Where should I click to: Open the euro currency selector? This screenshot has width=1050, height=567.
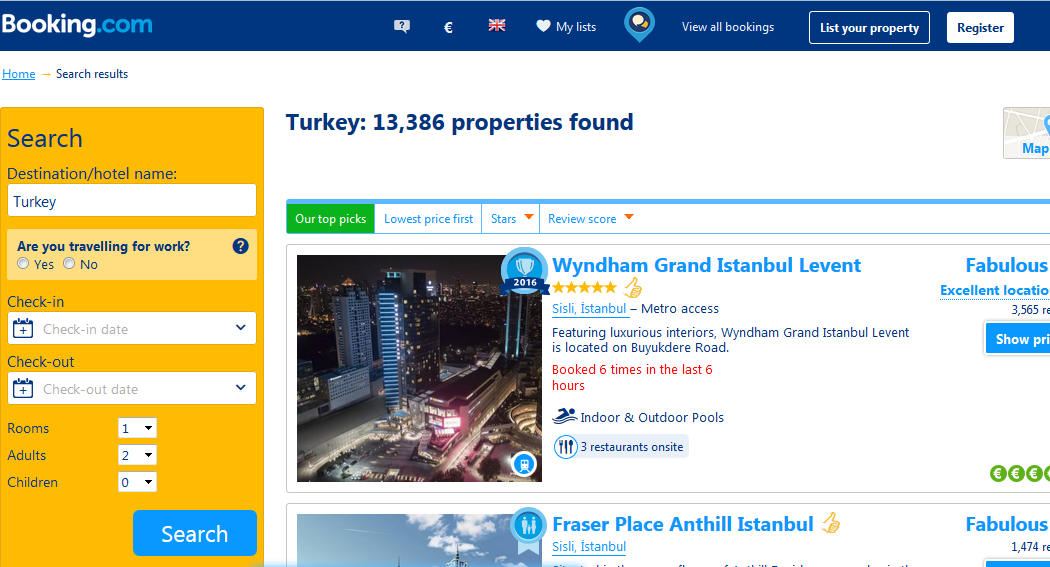[449, 27]
